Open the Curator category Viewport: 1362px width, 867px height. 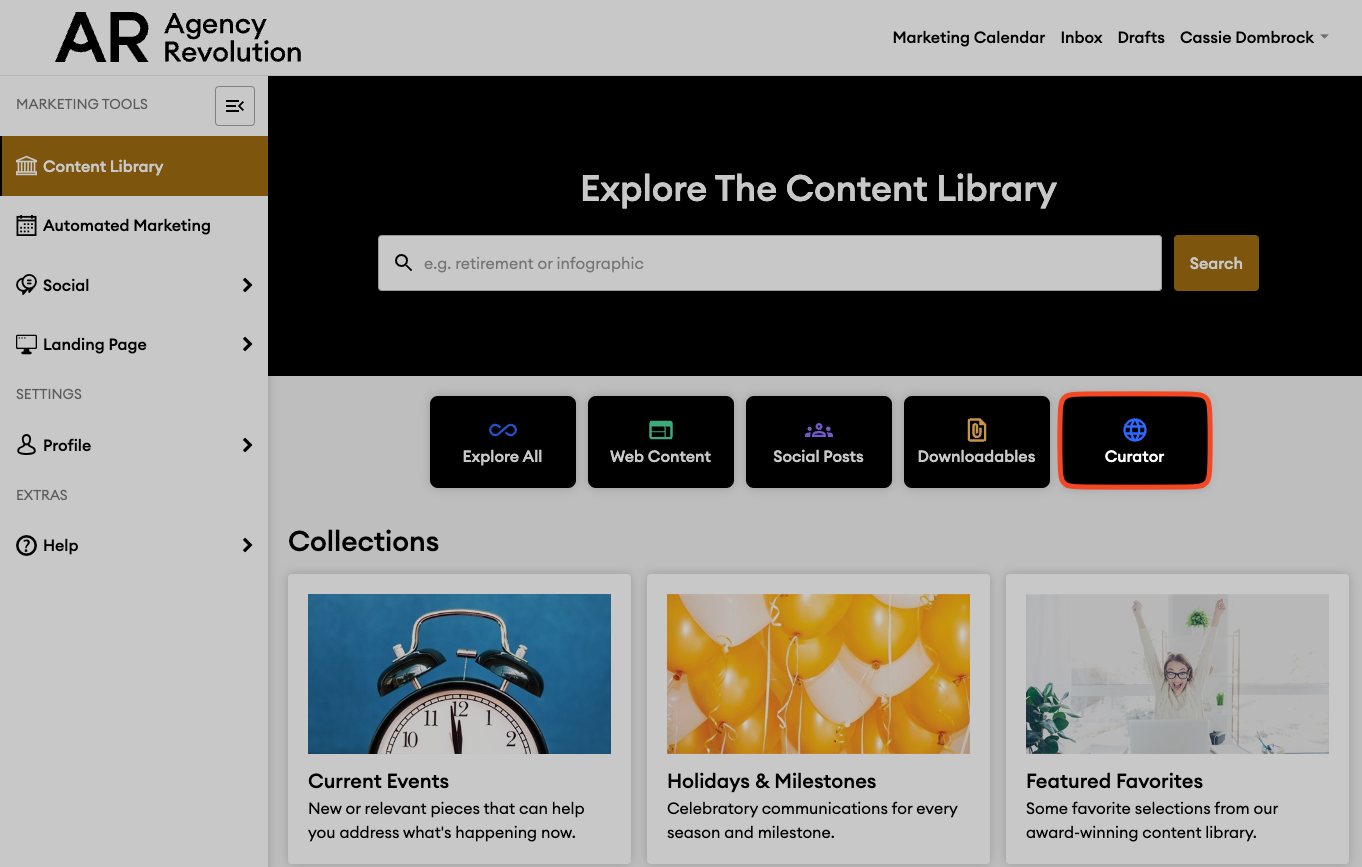[x=1135, y=442]
